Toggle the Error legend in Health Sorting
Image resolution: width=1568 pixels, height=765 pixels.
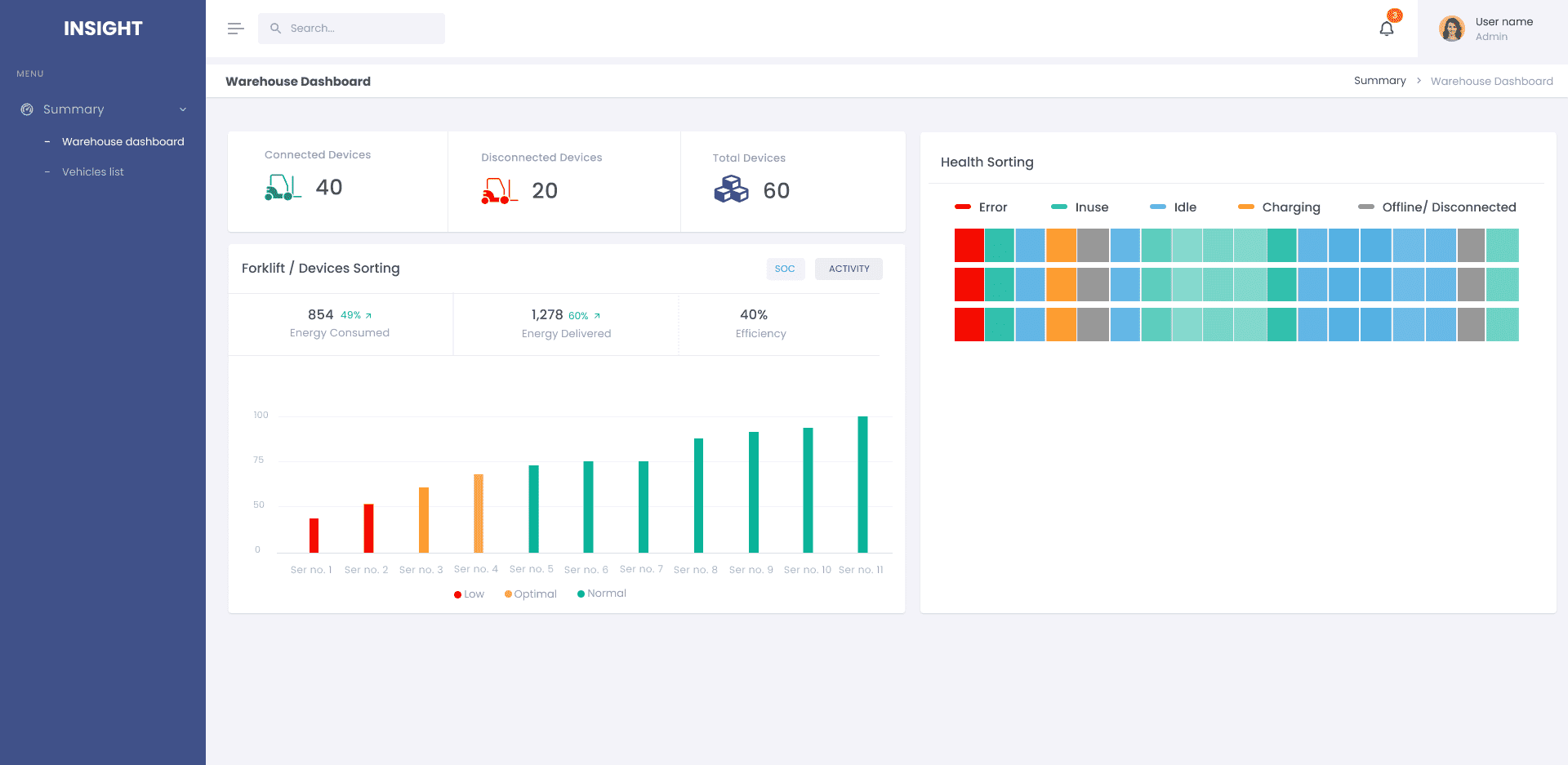point(981,207)
